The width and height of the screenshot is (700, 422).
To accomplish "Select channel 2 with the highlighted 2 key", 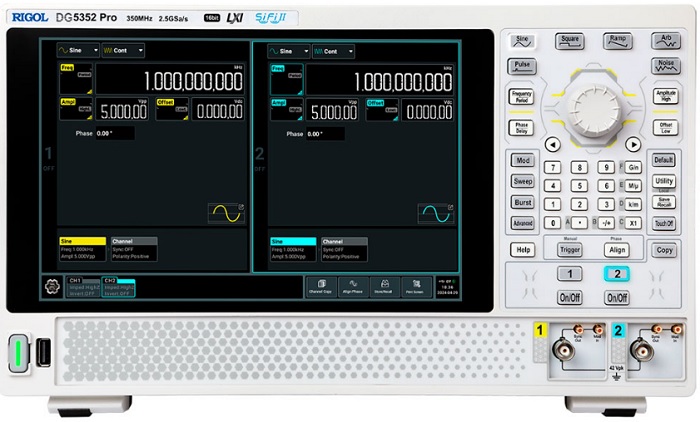I will tap(617, 274).
